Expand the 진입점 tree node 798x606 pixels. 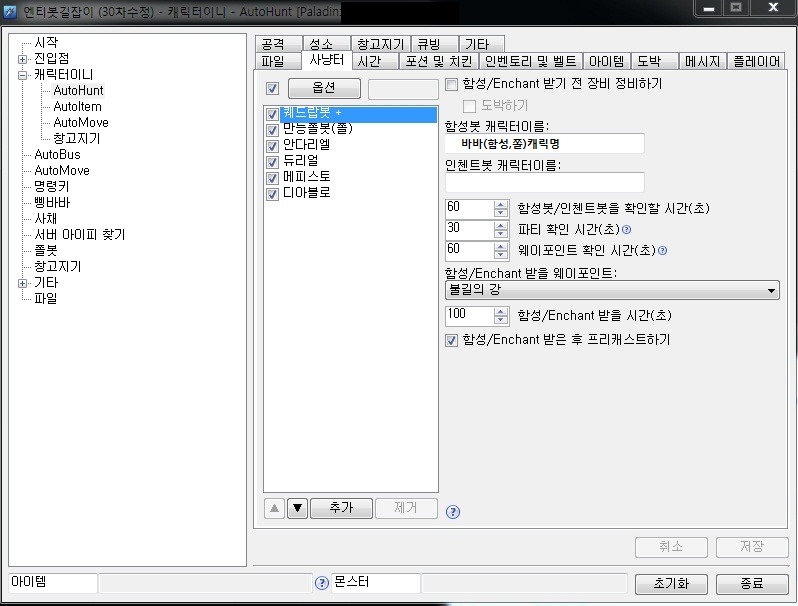coord(22,59)
